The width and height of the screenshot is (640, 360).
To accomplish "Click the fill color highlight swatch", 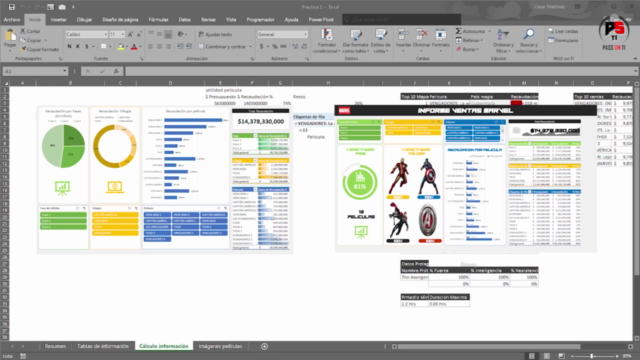I will pyautogui.click(x=120, y=47).
